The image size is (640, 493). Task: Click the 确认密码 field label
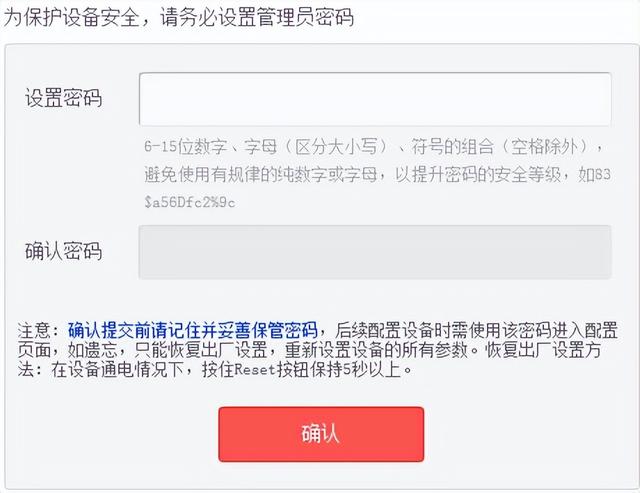tap(63, 251)
